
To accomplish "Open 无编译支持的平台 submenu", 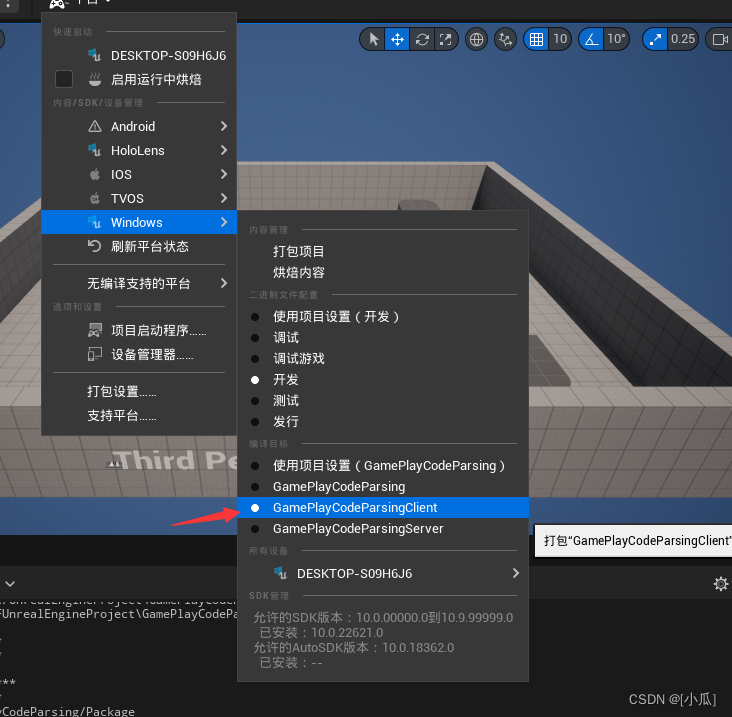I will [139, 283].
